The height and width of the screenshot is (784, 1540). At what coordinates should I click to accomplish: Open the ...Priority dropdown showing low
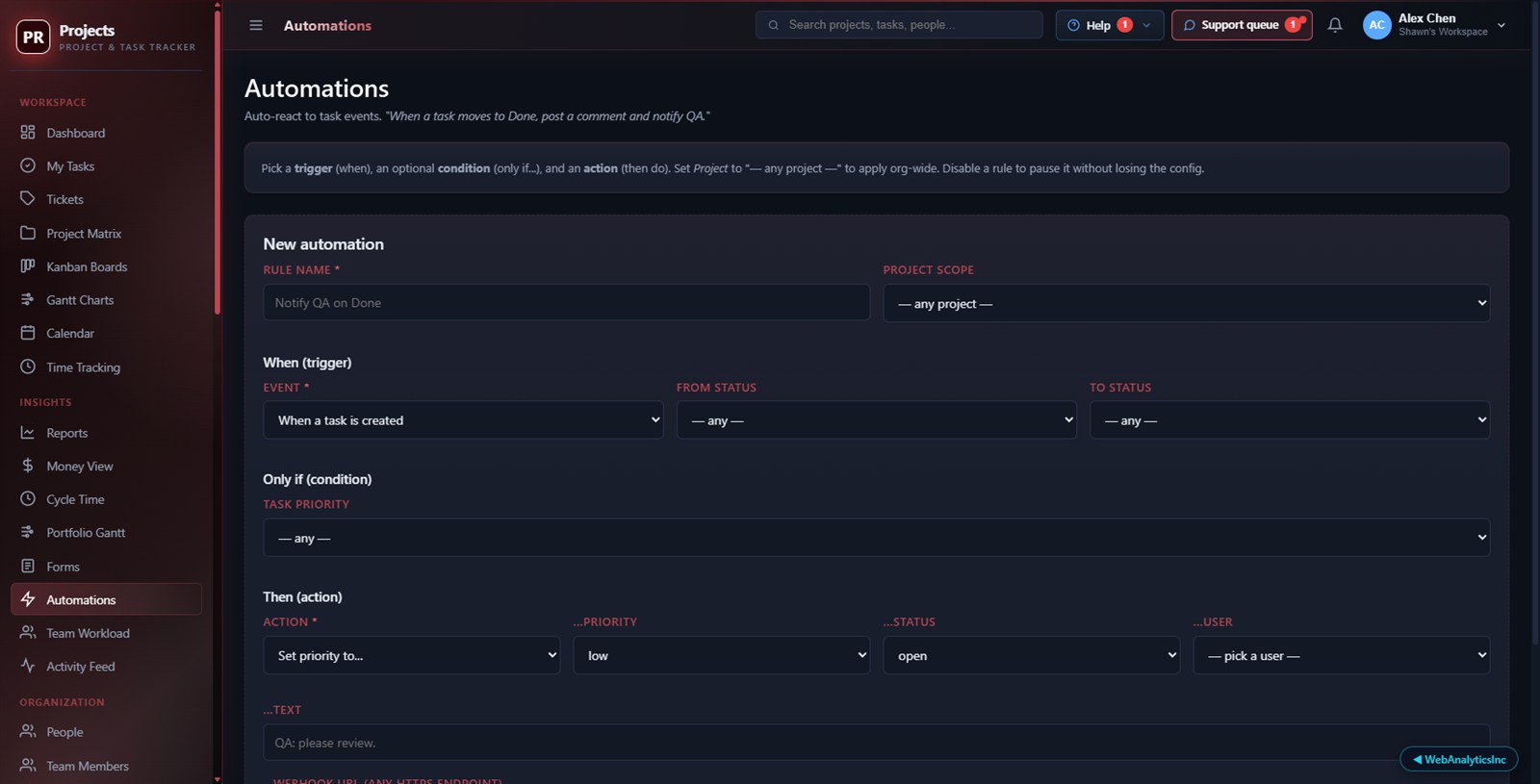[x=722, y=655]
